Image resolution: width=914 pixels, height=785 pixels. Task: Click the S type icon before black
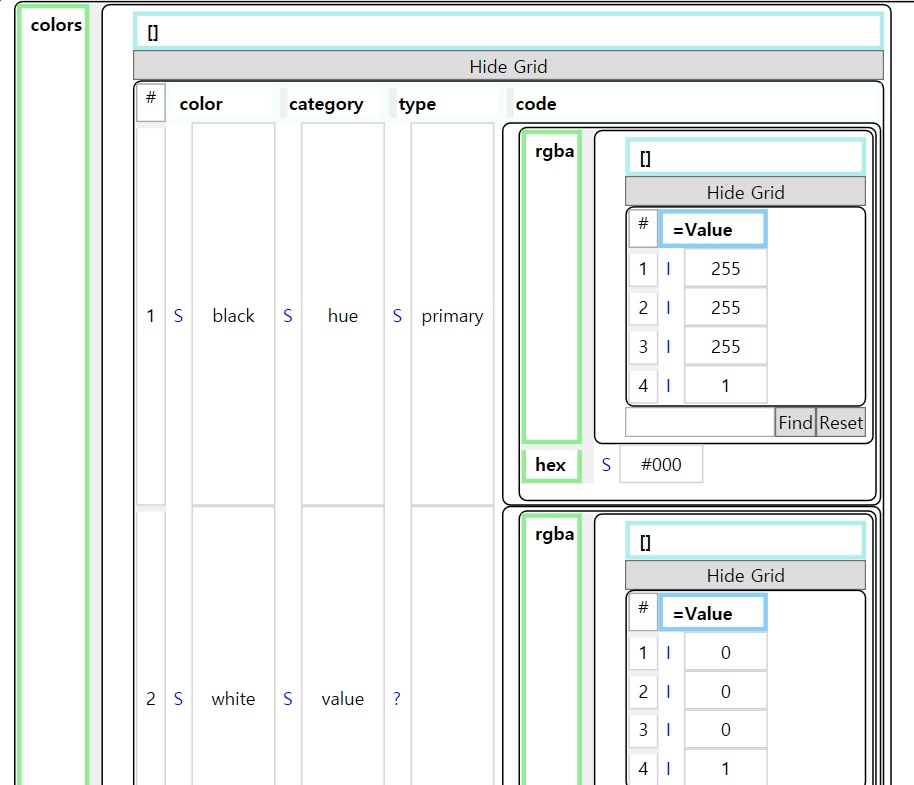click(178, 315)
